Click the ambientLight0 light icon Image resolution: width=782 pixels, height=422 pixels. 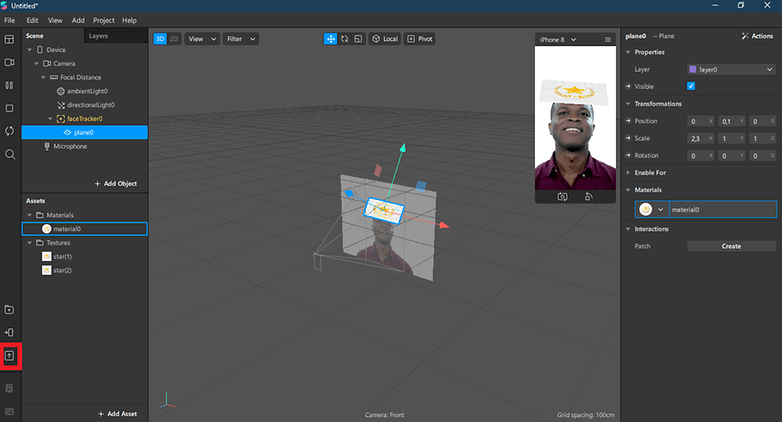pyautogui.click(x=61, y=91)
